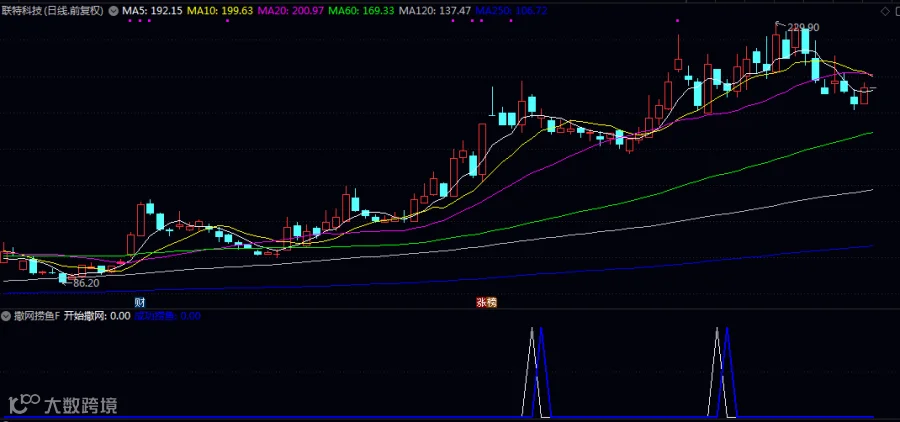Viewport: 900px width, 422px height.
Task: Select the white MA120: 137.47 label
Action: [435, 10]
